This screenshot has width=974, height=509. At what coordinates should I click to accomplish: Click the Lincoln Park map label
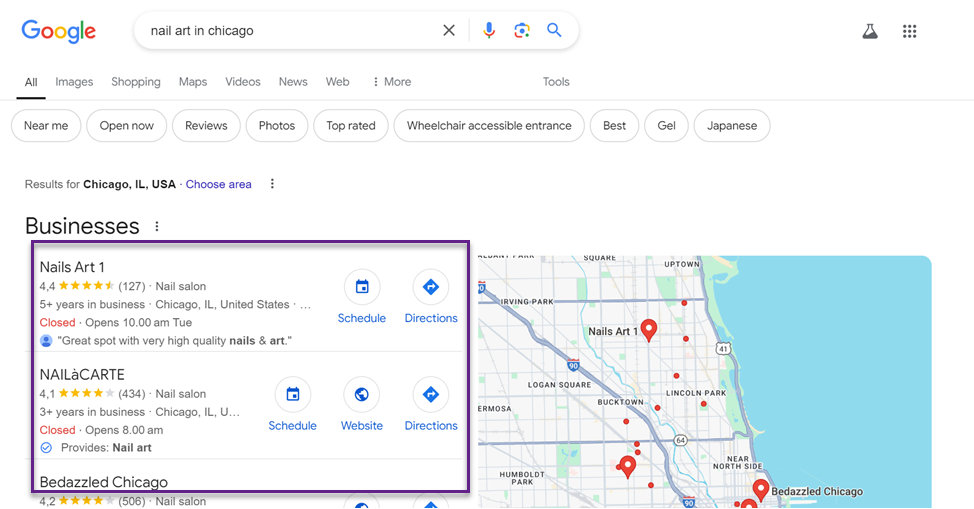coord(696,393)
